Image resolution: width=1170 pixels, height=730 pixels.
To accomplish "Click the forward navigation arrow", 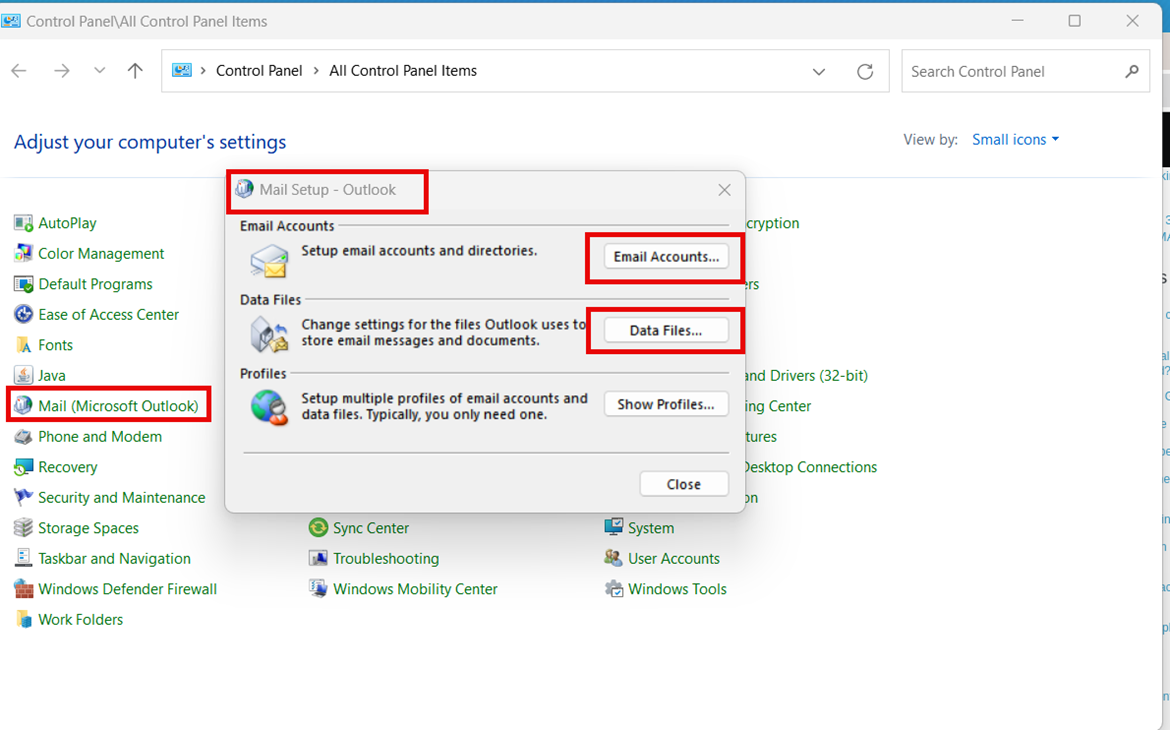I will pos(62,71).
